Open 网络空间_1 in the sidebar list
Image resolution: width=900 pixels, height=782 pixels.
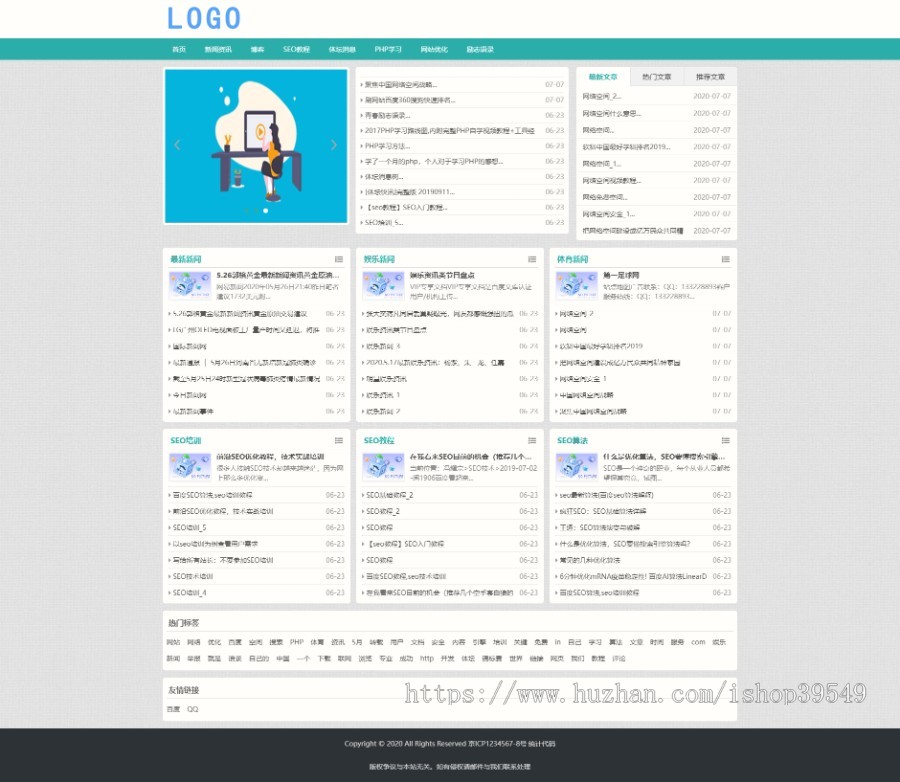point(602,164)
